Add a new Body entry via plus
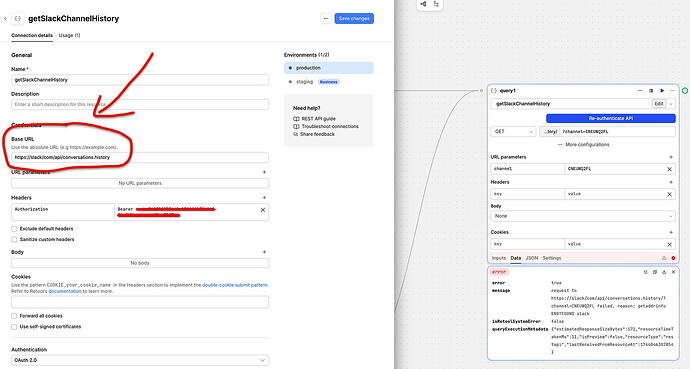This screenshot has height=369, width=690. click(264, 252)
